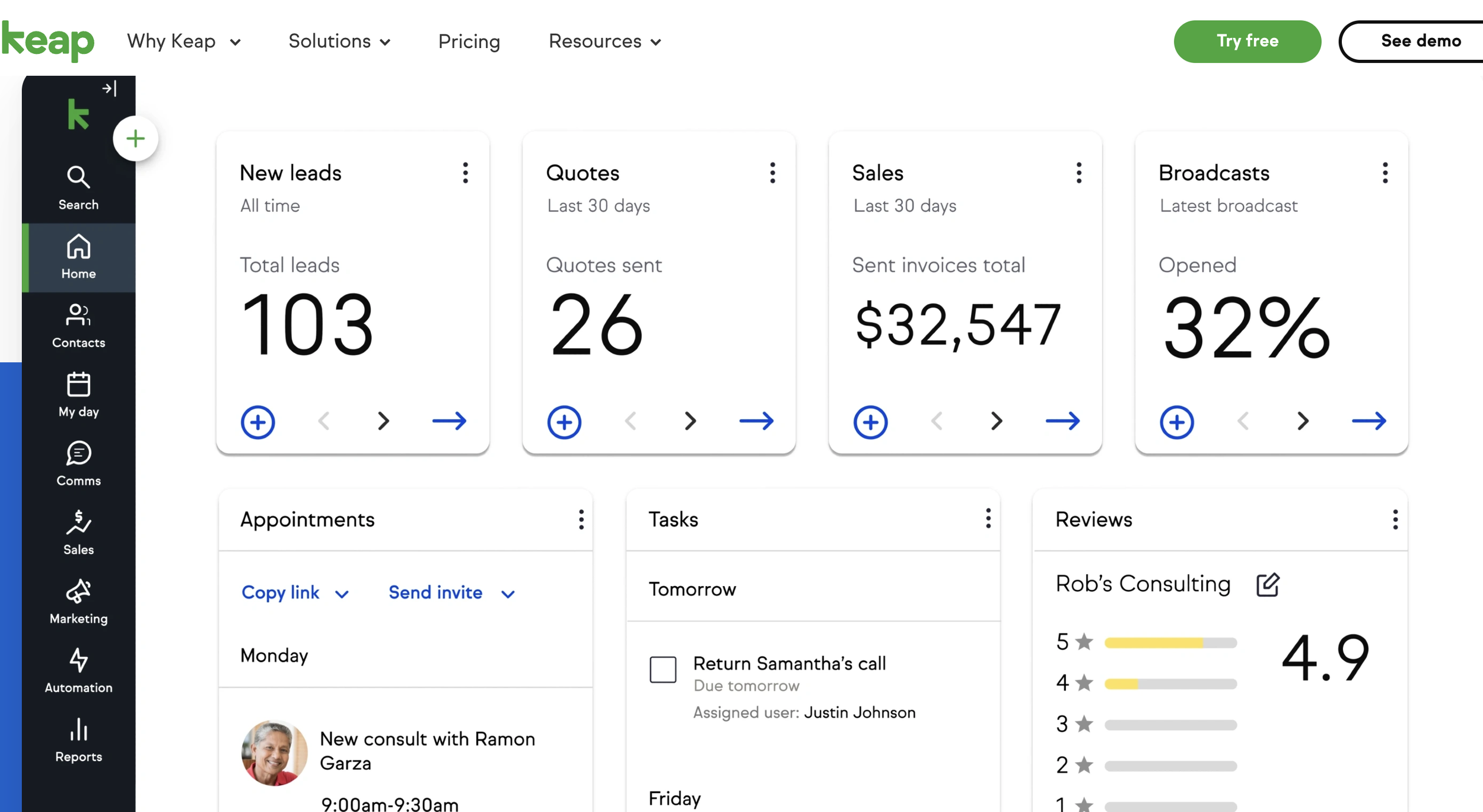Click Ramon Garza's appointment photo
The width and height of the screenshot is (1483, 812).
274,753
